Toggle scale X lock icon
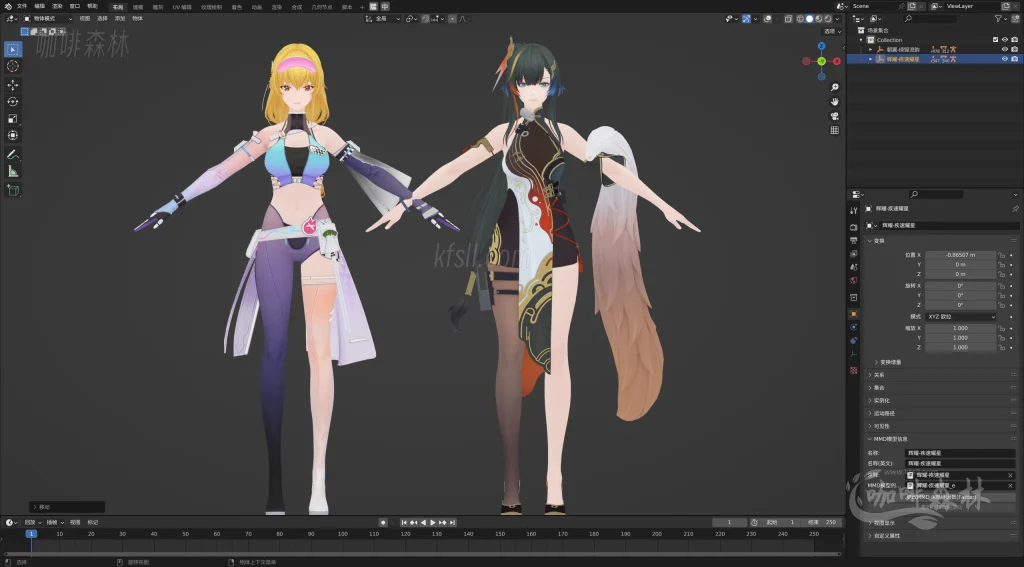Screen dimensions: 1024x567 [x=1001, y=328]
